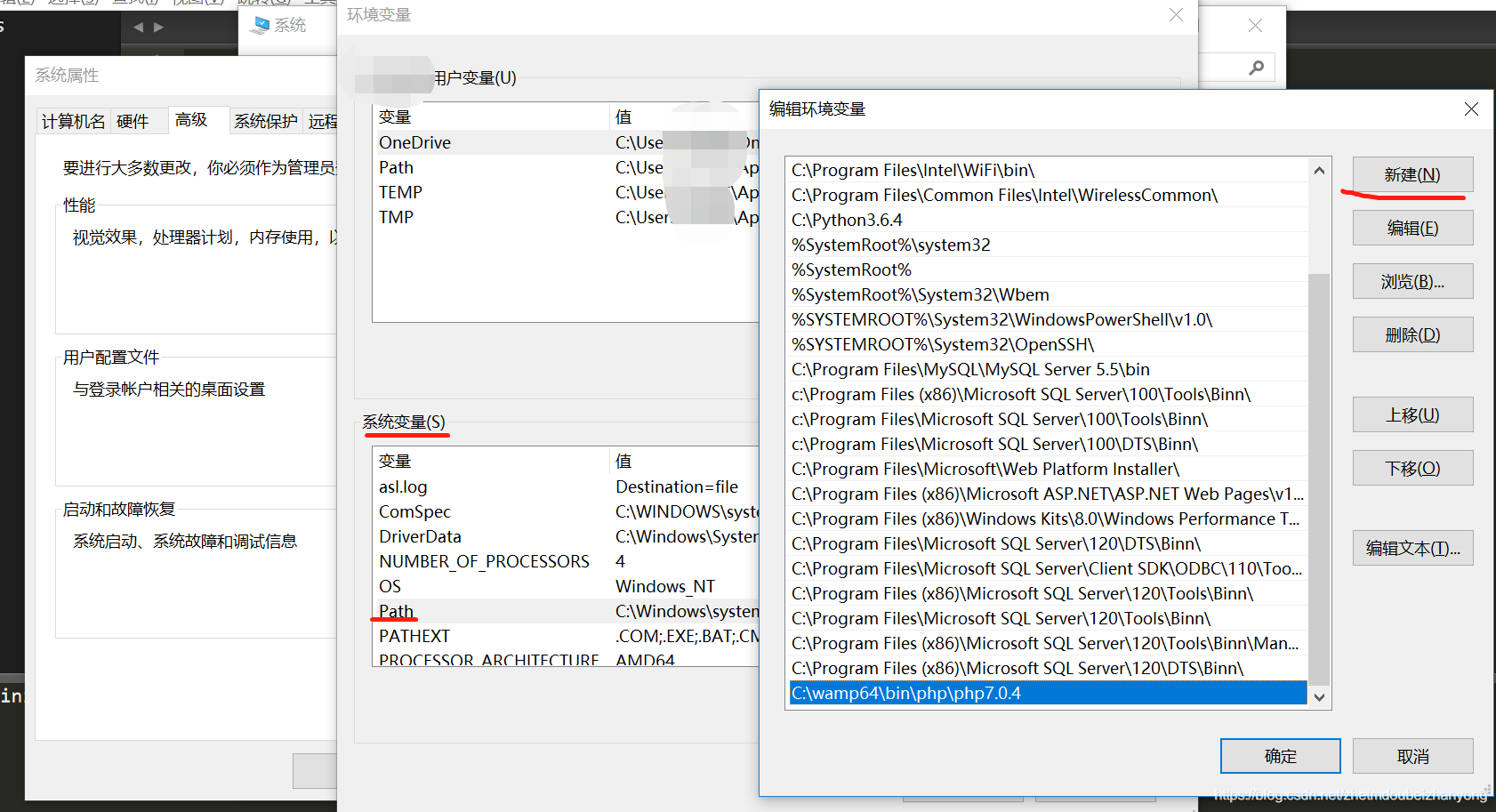The image size is (1496, 812).
Task: Select the C:\Python3.6.4 entry
Action: (x=1048, y=220)
